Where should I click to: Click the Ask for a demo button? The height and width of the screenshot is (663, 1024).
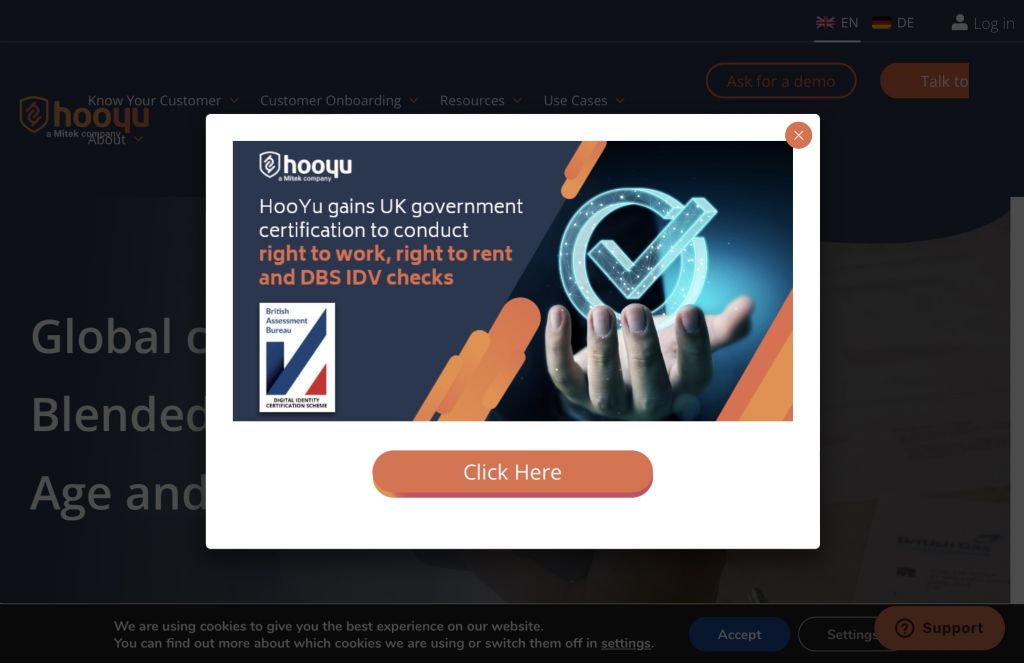(x=781, y=81)
